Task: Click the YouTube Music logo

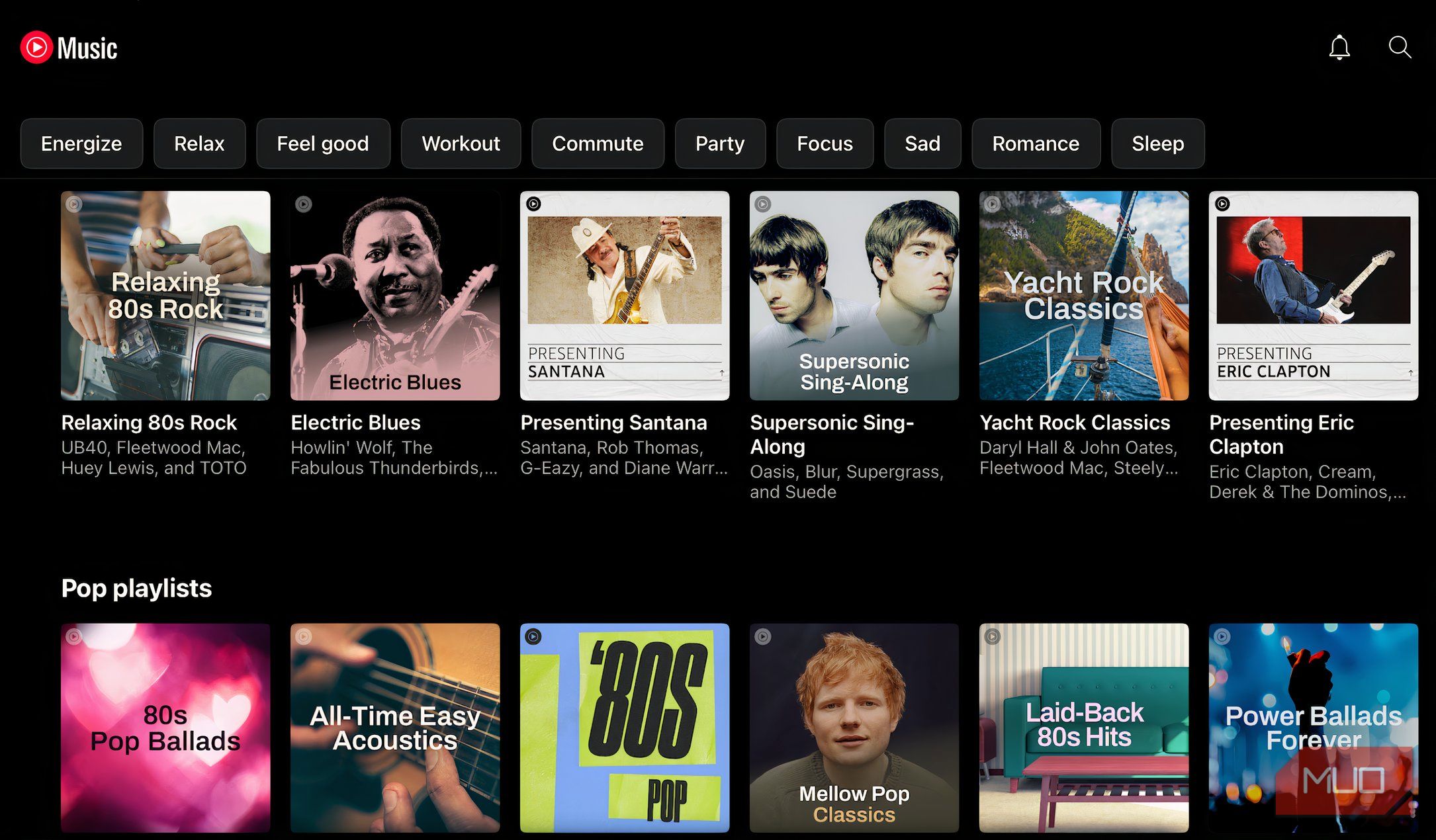Action: coord(69,48)
